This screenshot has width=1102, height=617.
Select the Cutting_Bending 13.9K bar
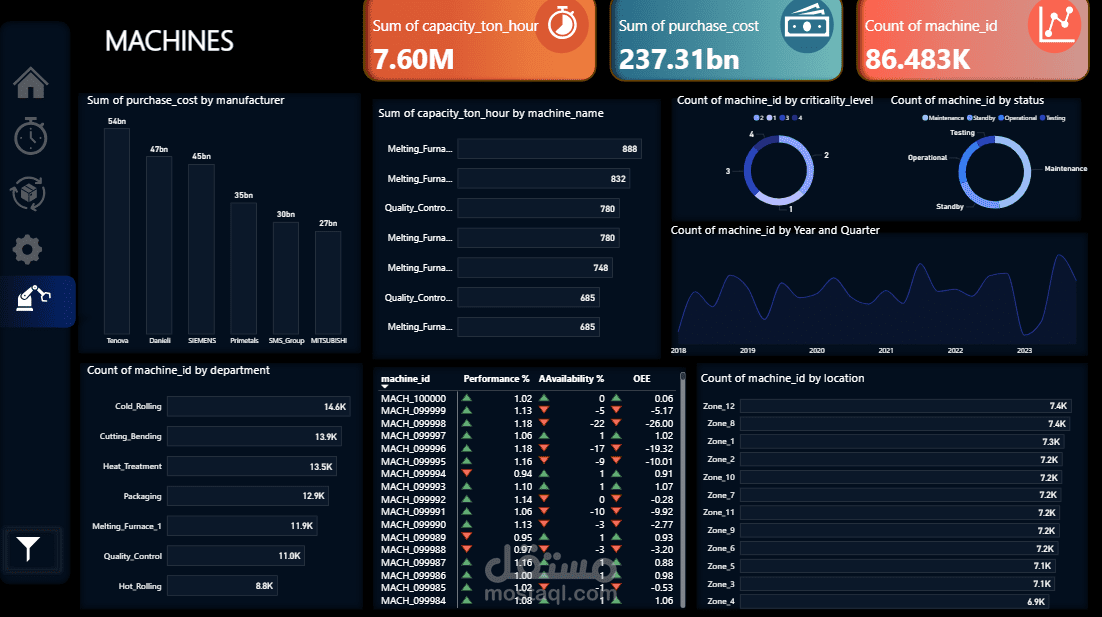point(254,436)
